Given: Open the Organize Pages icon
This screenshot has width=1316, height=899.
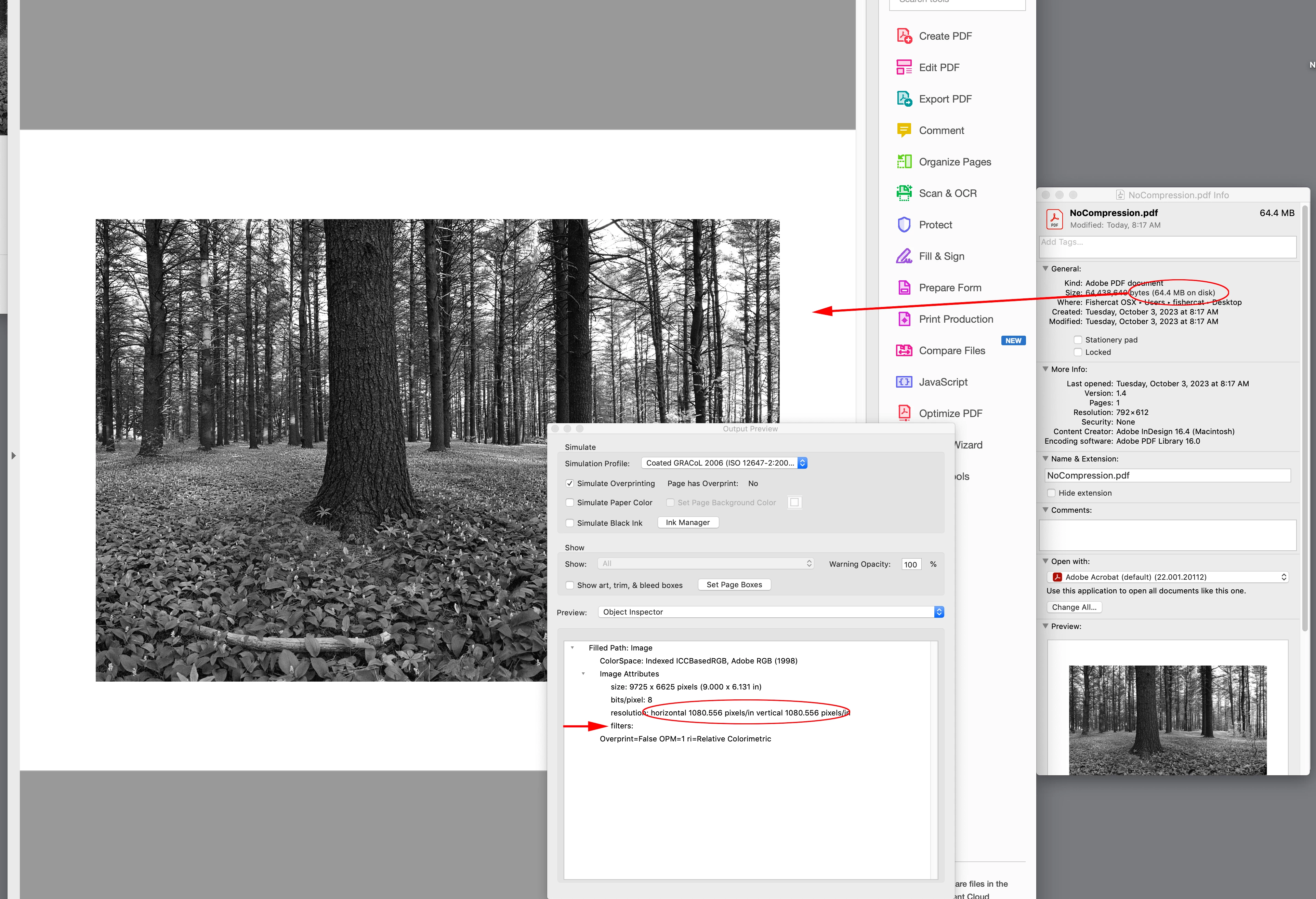Looking at the screenshot, I should point(904,162).
